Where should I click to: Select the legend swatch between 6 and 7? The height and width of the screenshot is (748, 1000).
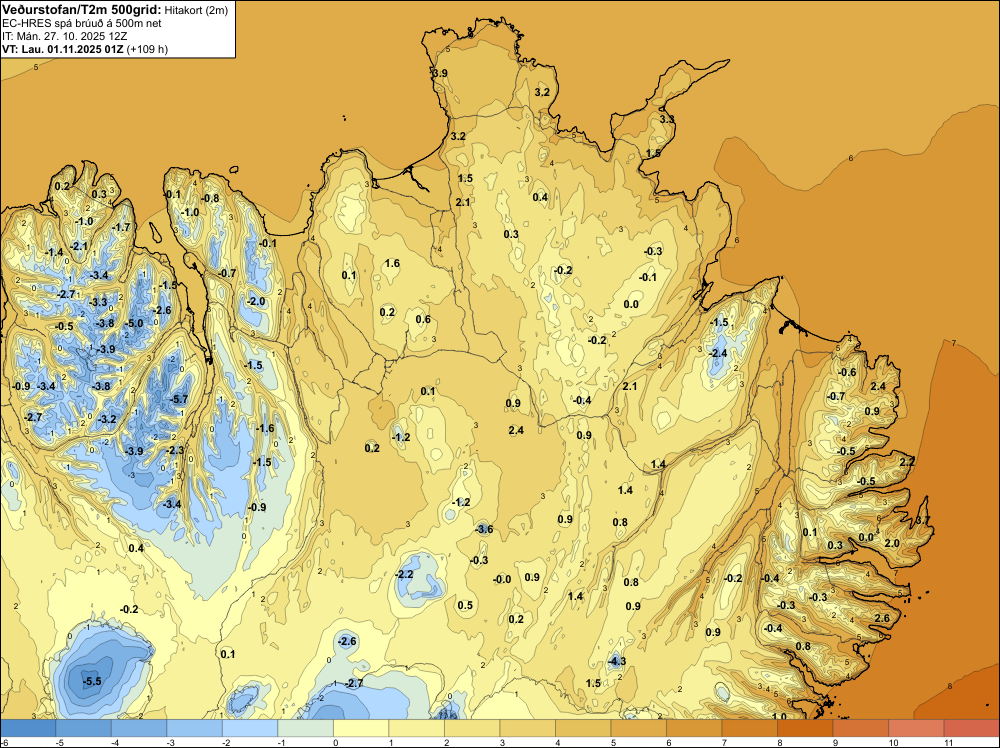[694, 728]
